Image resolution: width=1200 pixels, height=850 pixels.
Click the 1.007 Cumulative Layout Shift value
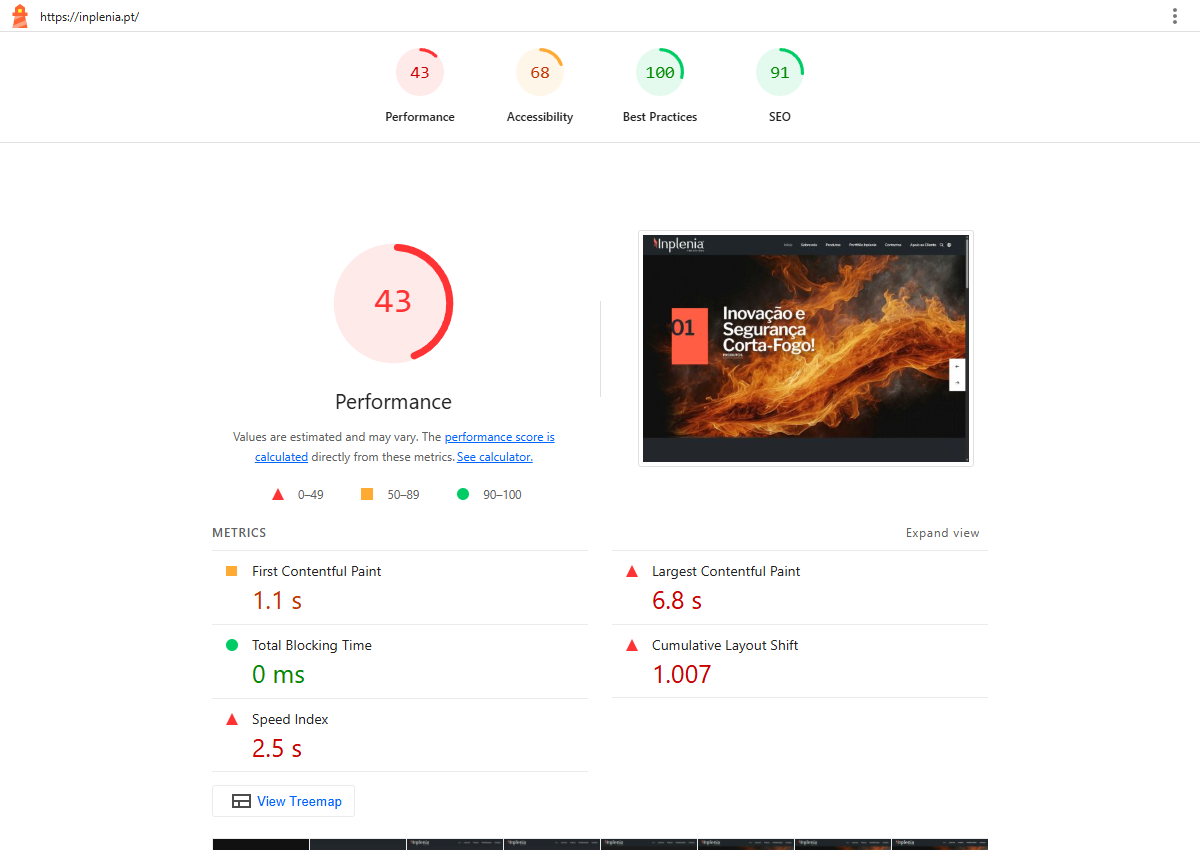point(682,675)
